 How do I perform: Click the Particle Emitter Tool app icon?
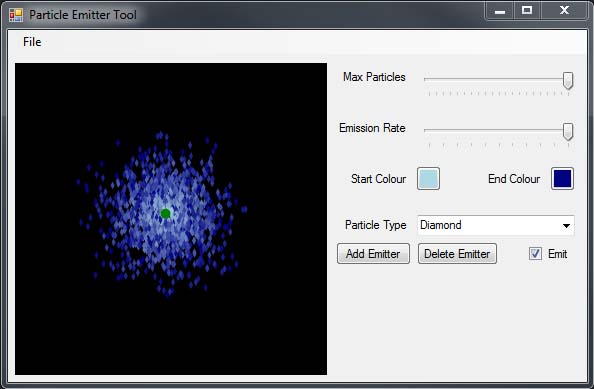[x=16, y=15]
